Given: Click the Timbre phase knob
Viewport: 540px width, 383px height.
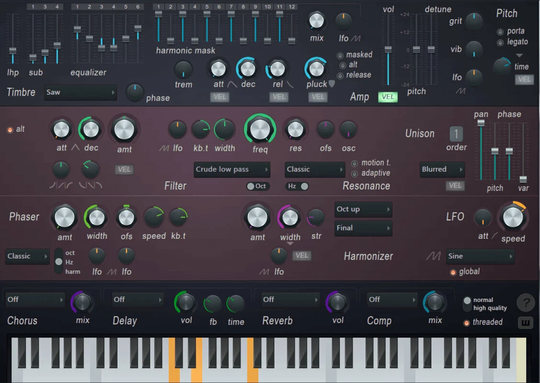Looking at the screenshot, I should pos(135,92).
